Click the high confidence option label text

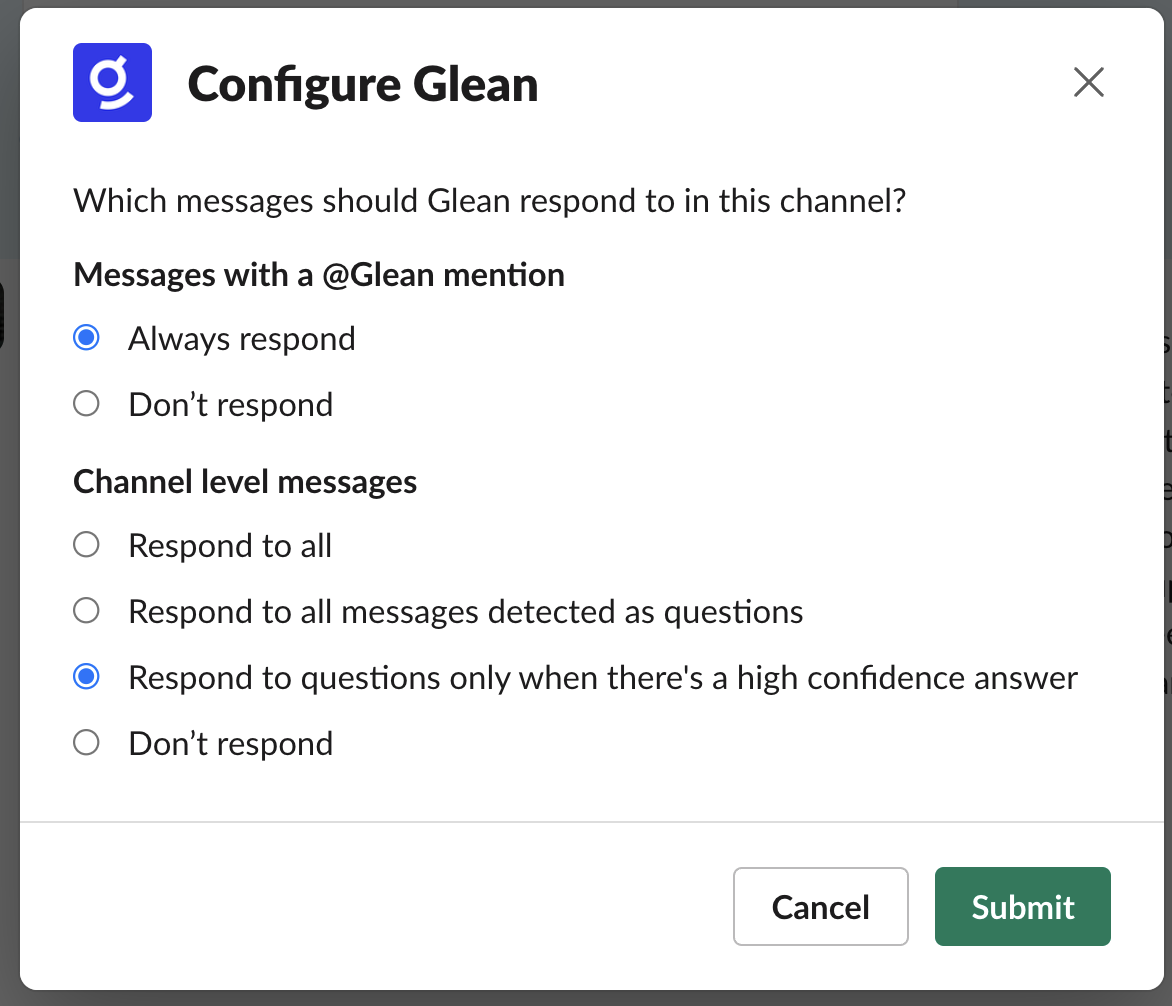pyautogui.click(x=602, y=677)
